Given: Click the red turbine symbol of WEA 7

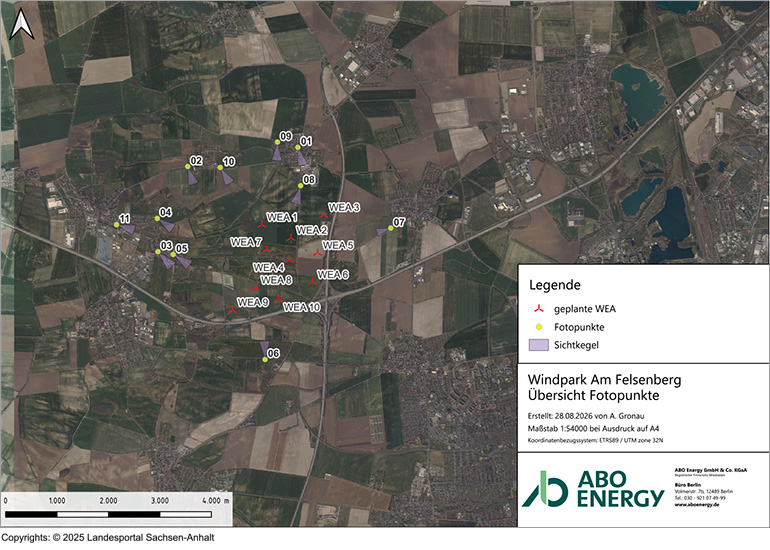Looking at the screenshot, I should click(x=267, y=249).
